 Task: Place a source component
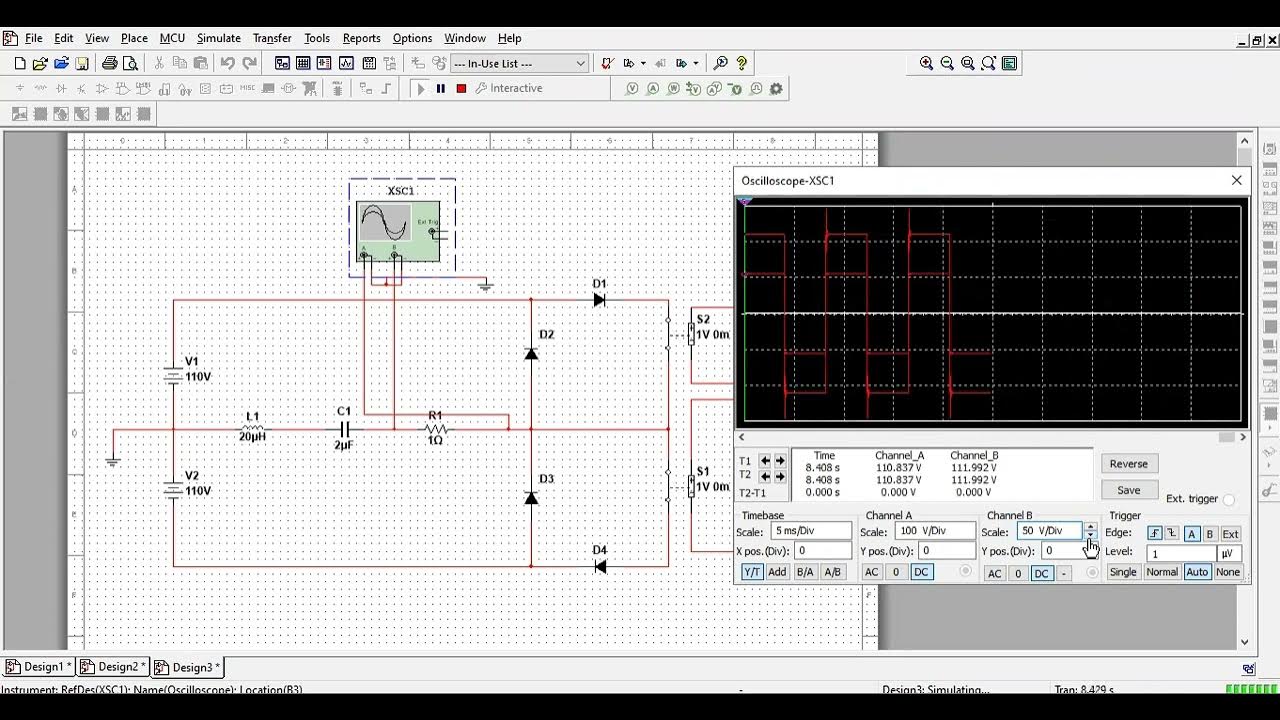coord(19,88)
